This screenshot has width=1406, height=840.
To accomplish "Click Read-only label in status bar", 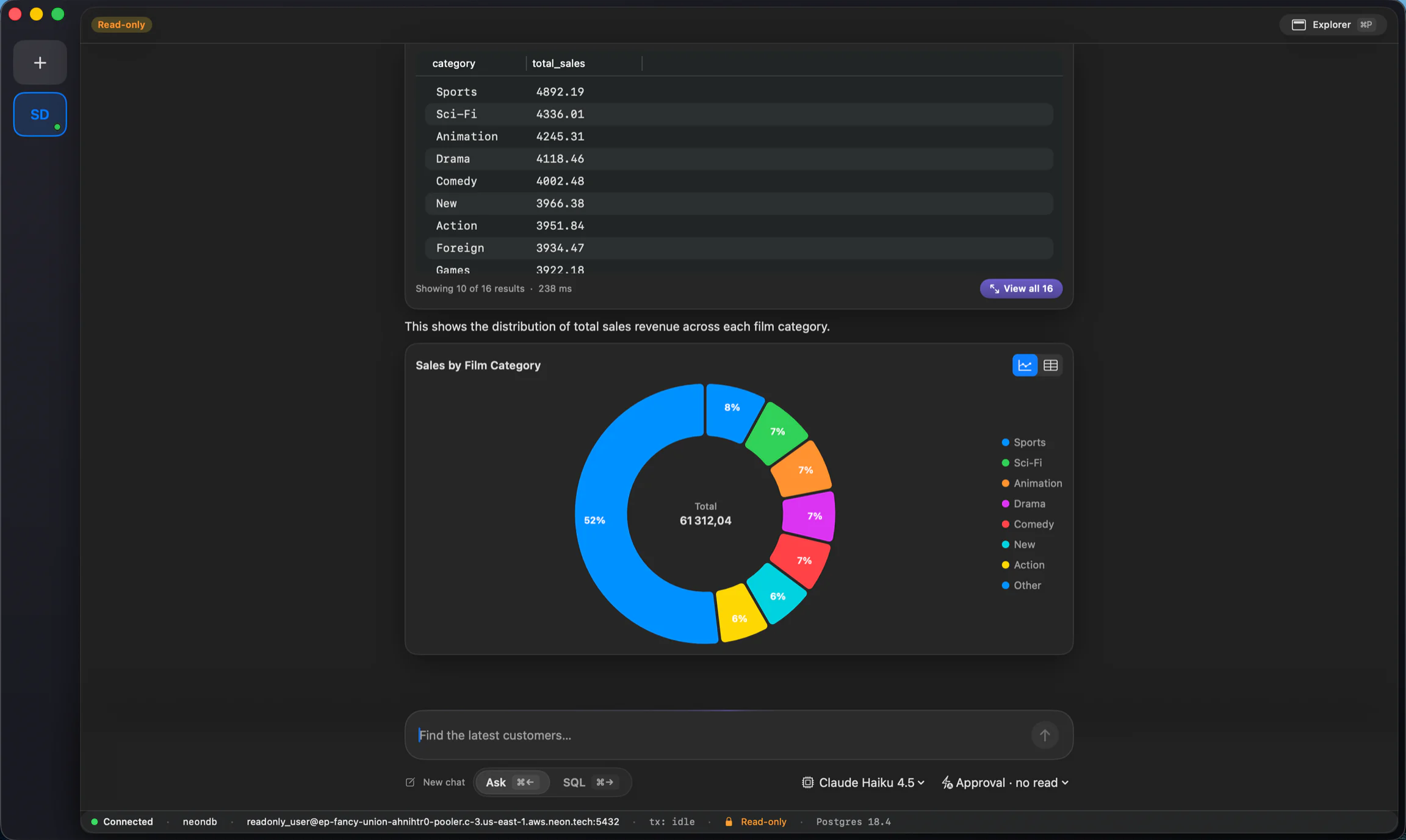I will pos(763,822).
